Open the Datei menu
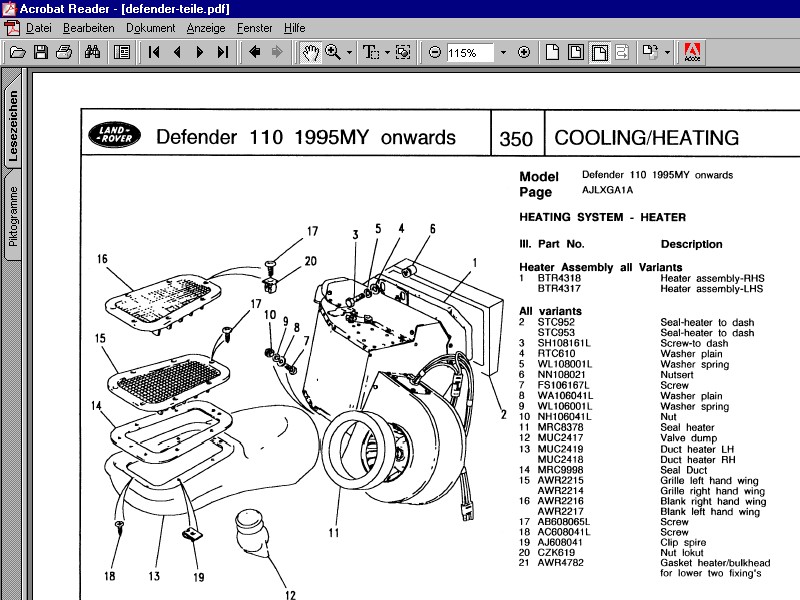 (38, 28)
